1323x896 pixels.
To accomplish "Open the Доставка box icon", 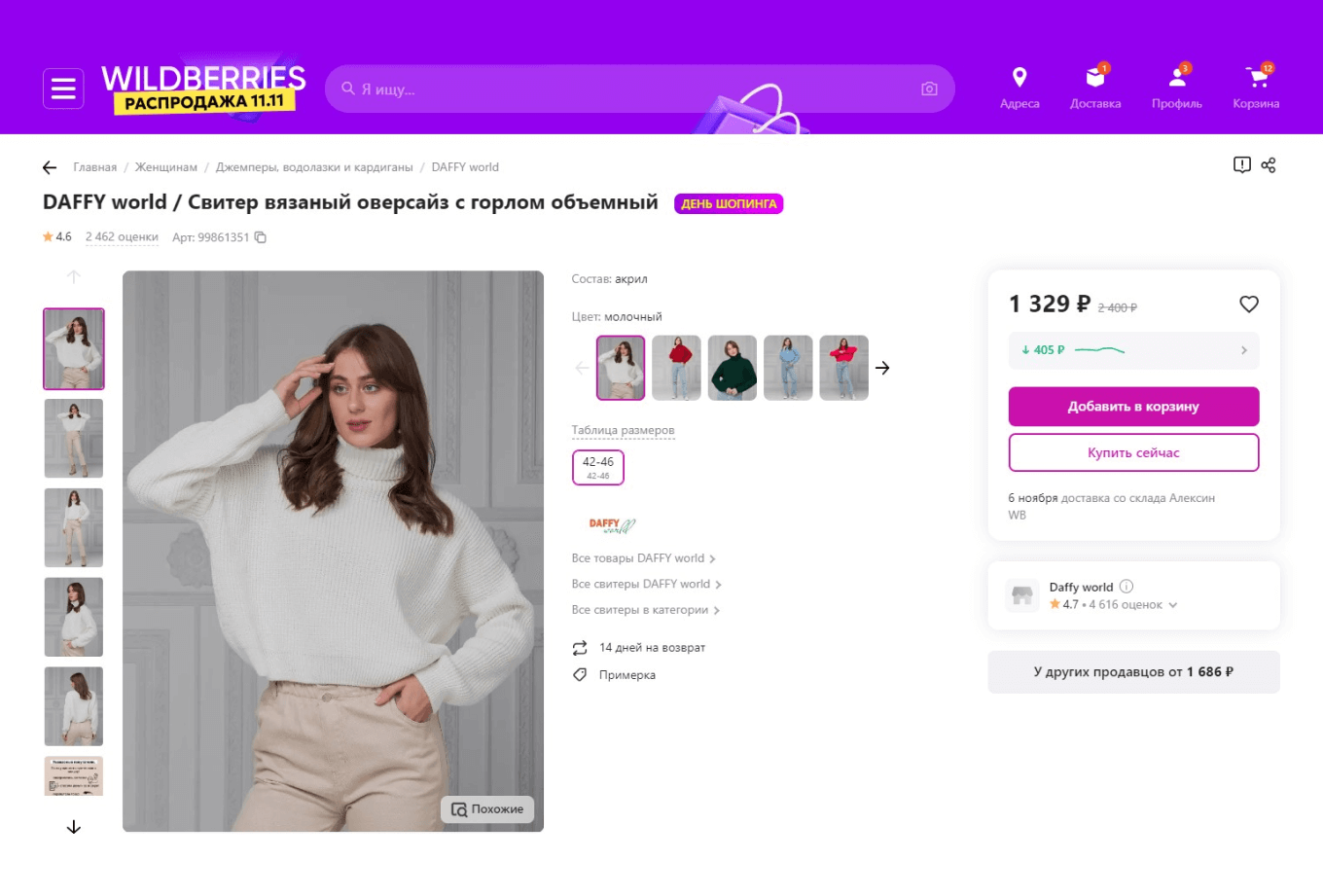I will click(1095, 78).
